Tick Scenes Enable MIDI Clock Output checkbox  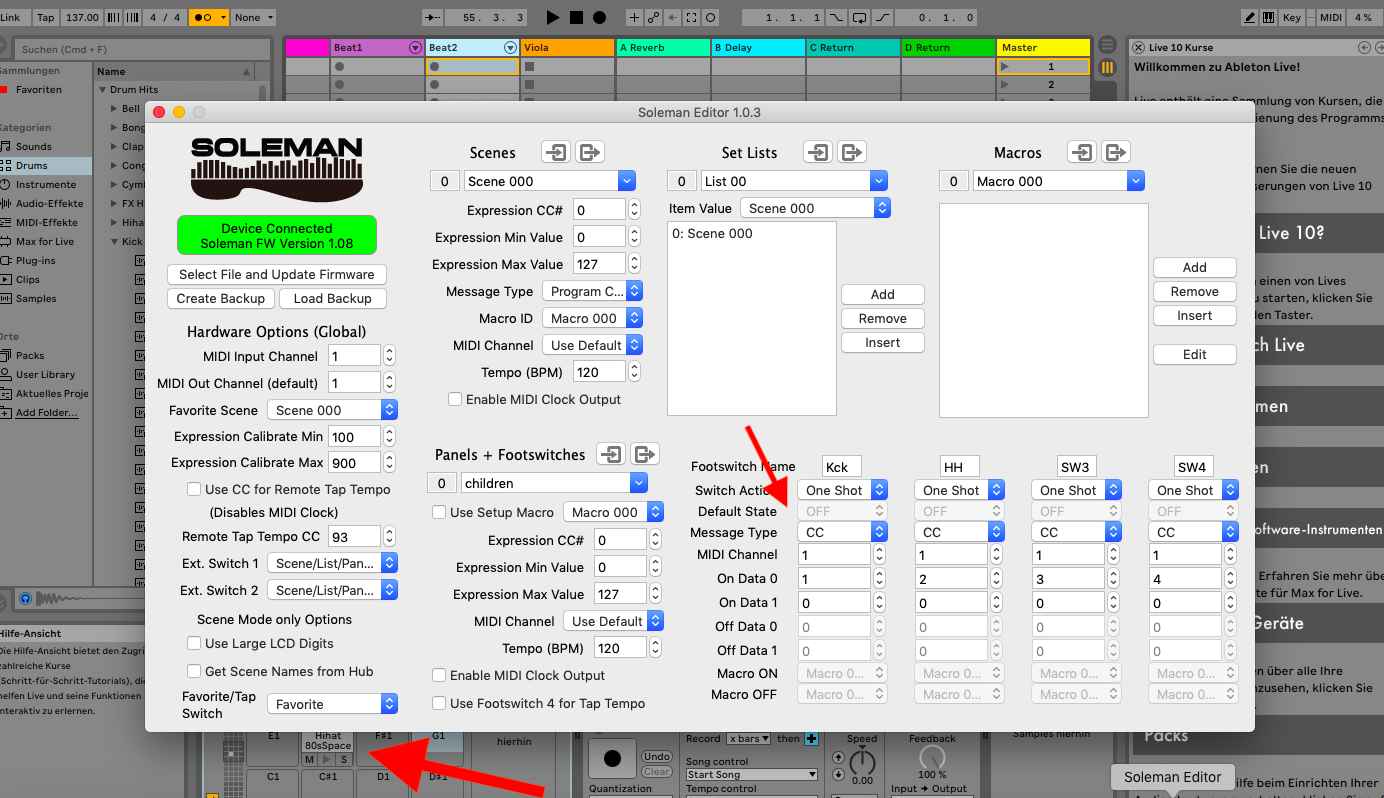click(x=455, y=399)
